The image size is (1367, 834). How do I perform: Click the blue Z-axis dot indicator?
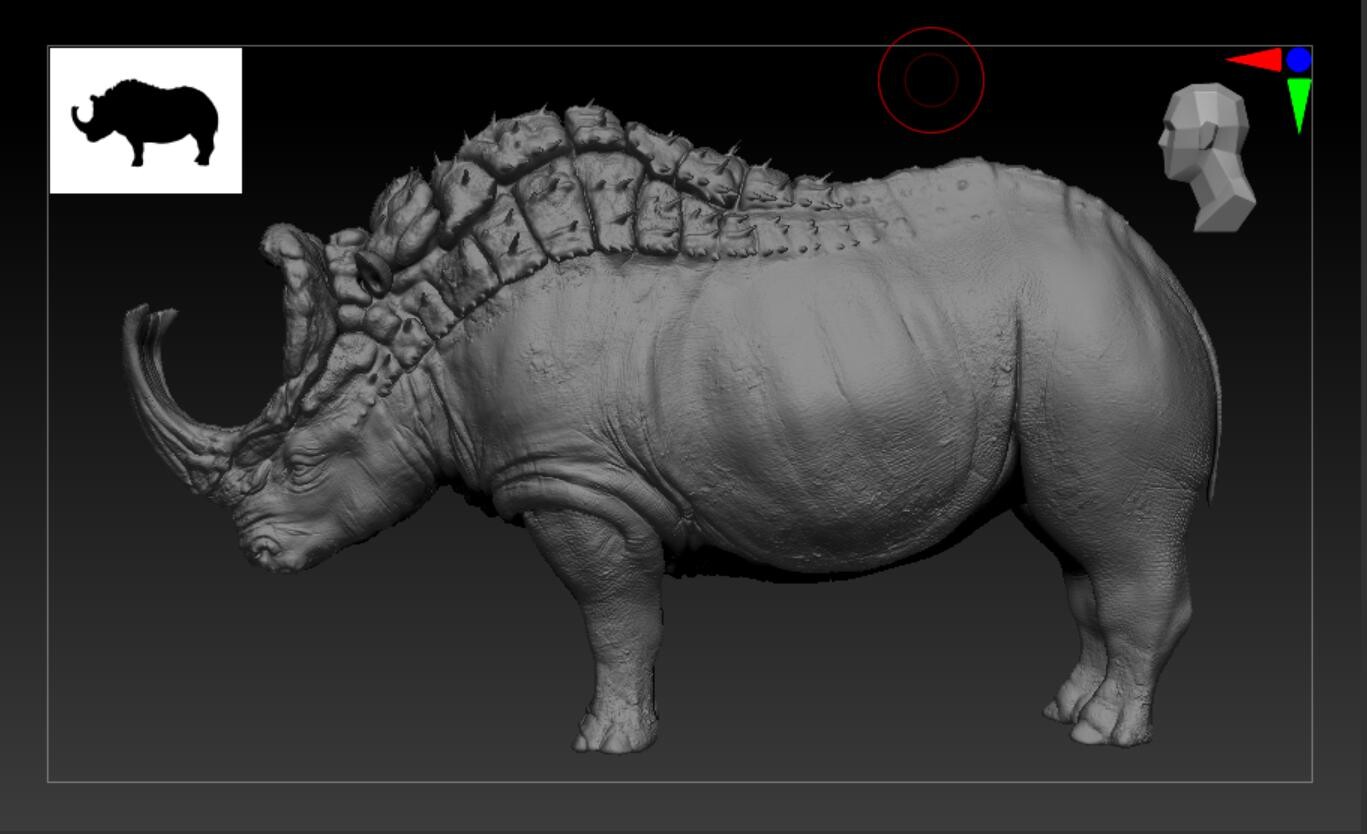pyautogui.click(x=1300, y=60)
